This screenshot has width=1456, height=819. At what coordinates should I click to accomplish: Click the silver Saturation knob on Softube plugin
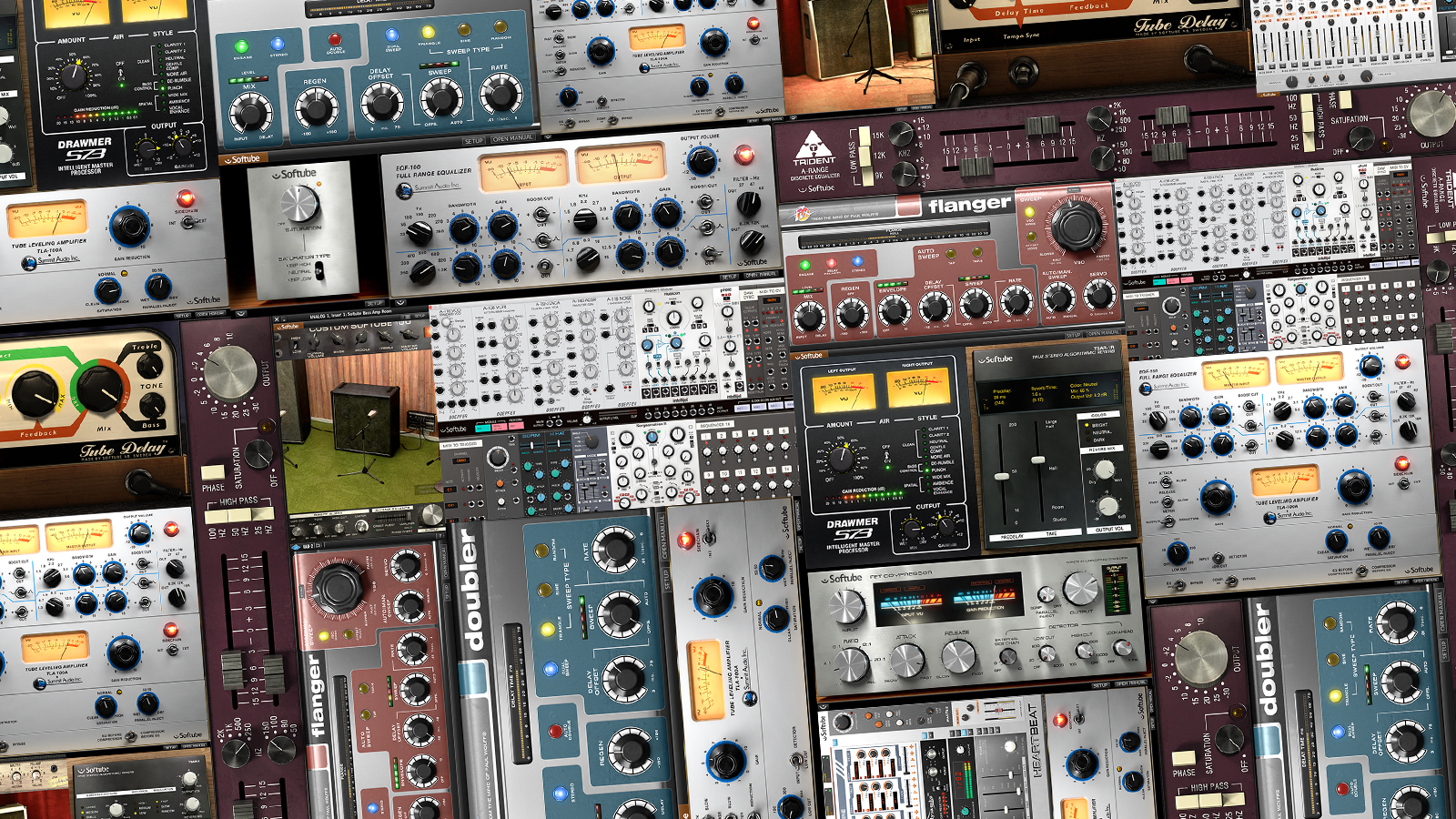(x=299, y=205)
